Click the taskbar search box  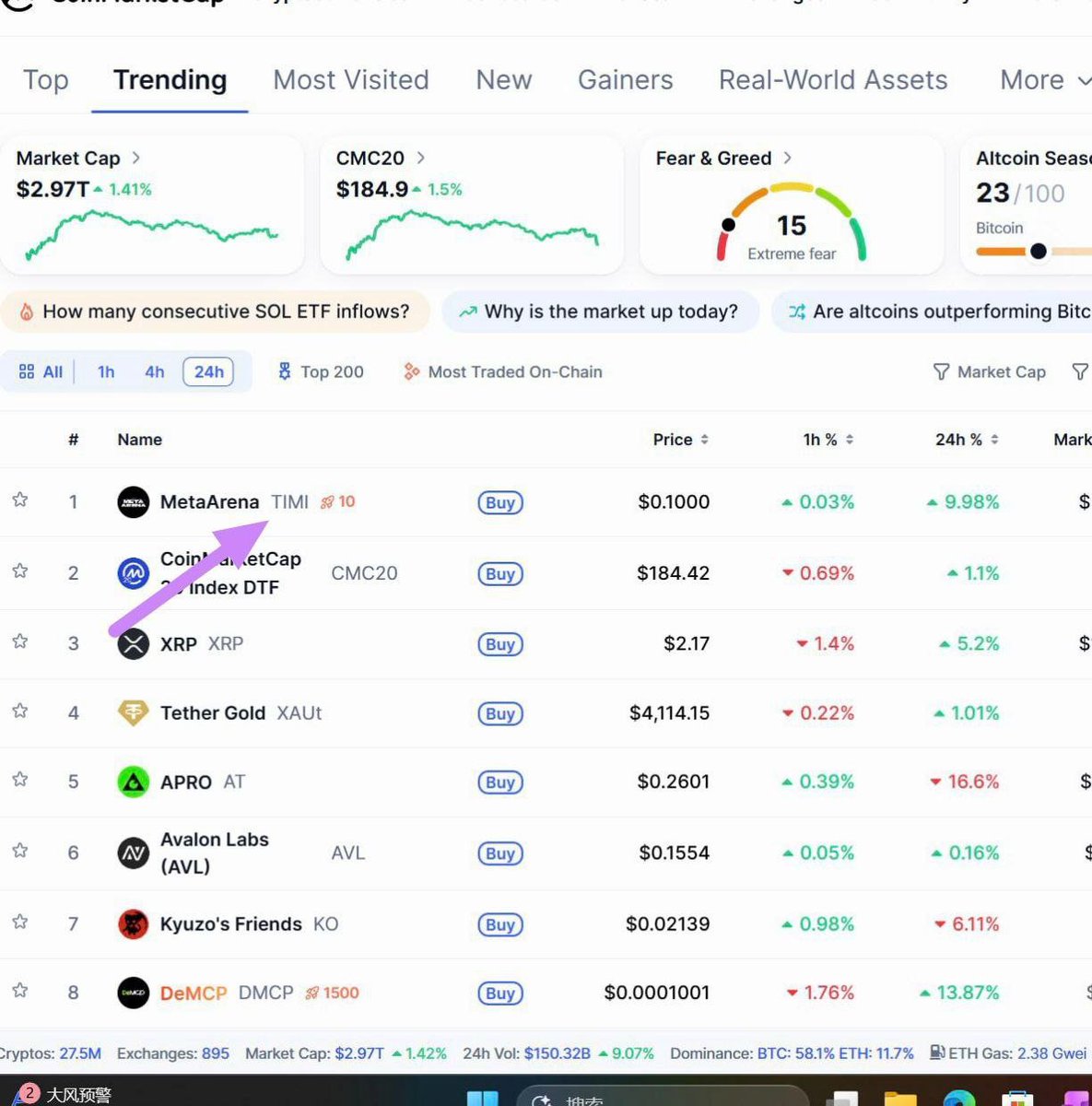point(662,1098)
